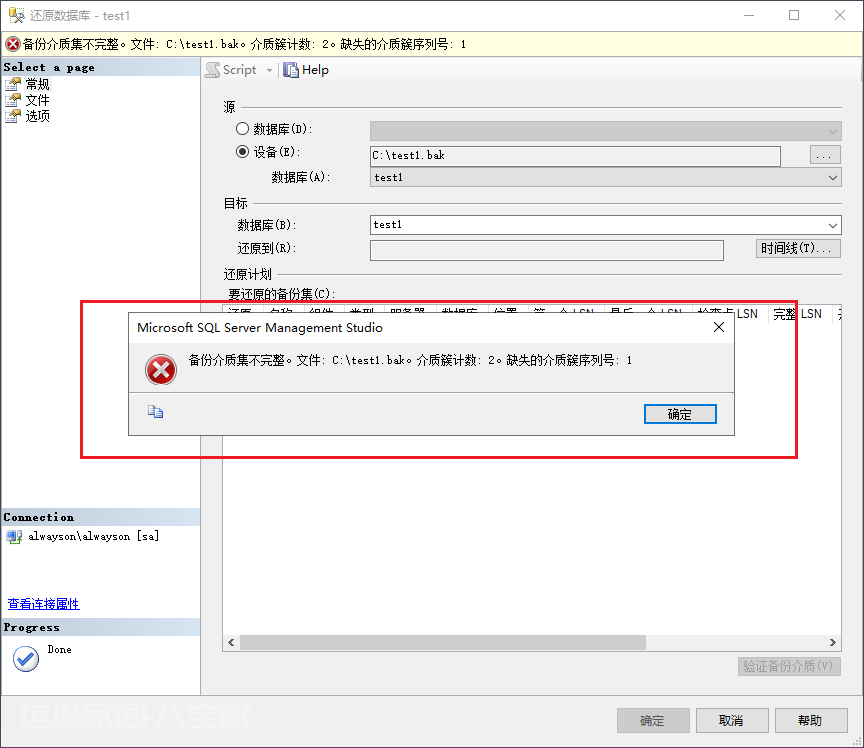Click the Script toolbar icon

point(213,70)
